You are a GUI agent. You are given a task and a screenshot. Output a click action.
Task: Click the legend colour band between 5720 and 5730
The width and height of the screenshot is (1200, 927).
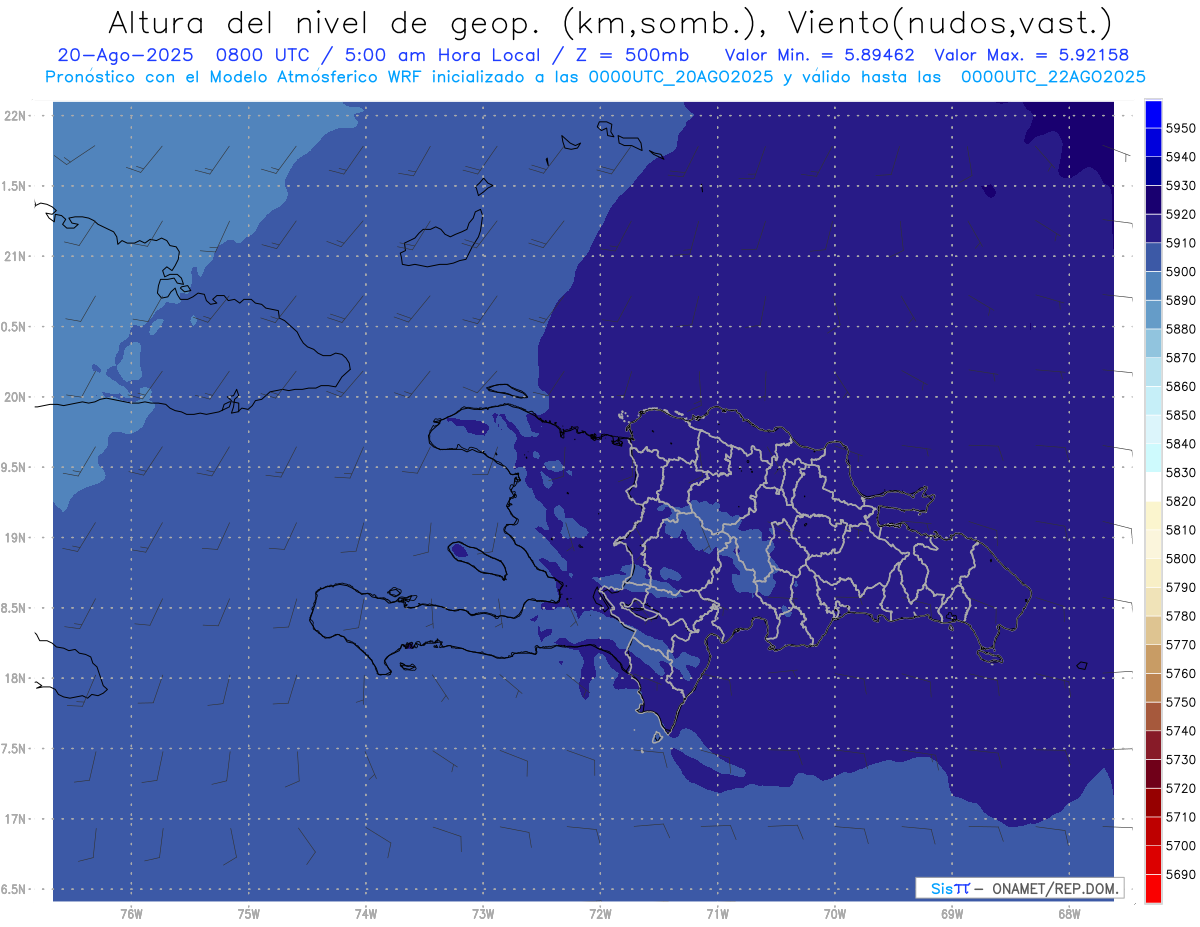point(1153,773)
